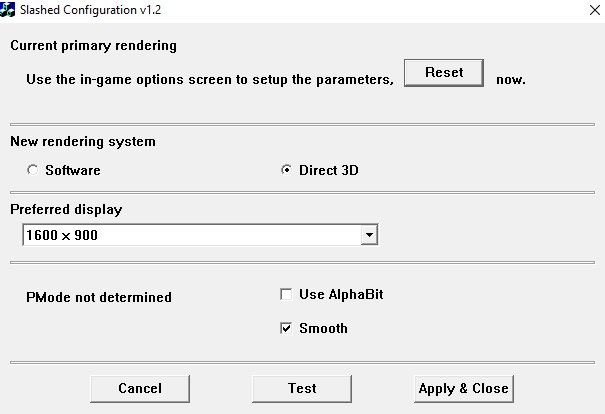Click the Slashed Configuration app icon
605x414 pixels.
pyautogui.click(x=10, y=8)
